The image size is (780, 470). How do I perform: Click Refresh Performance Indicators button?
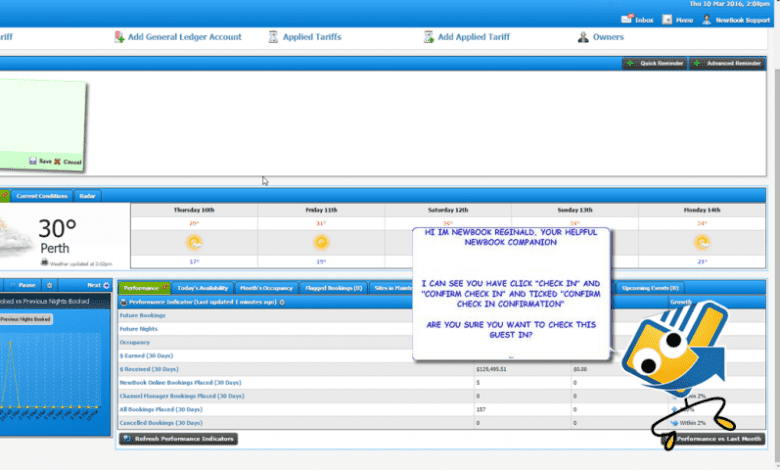click(179, 439)
